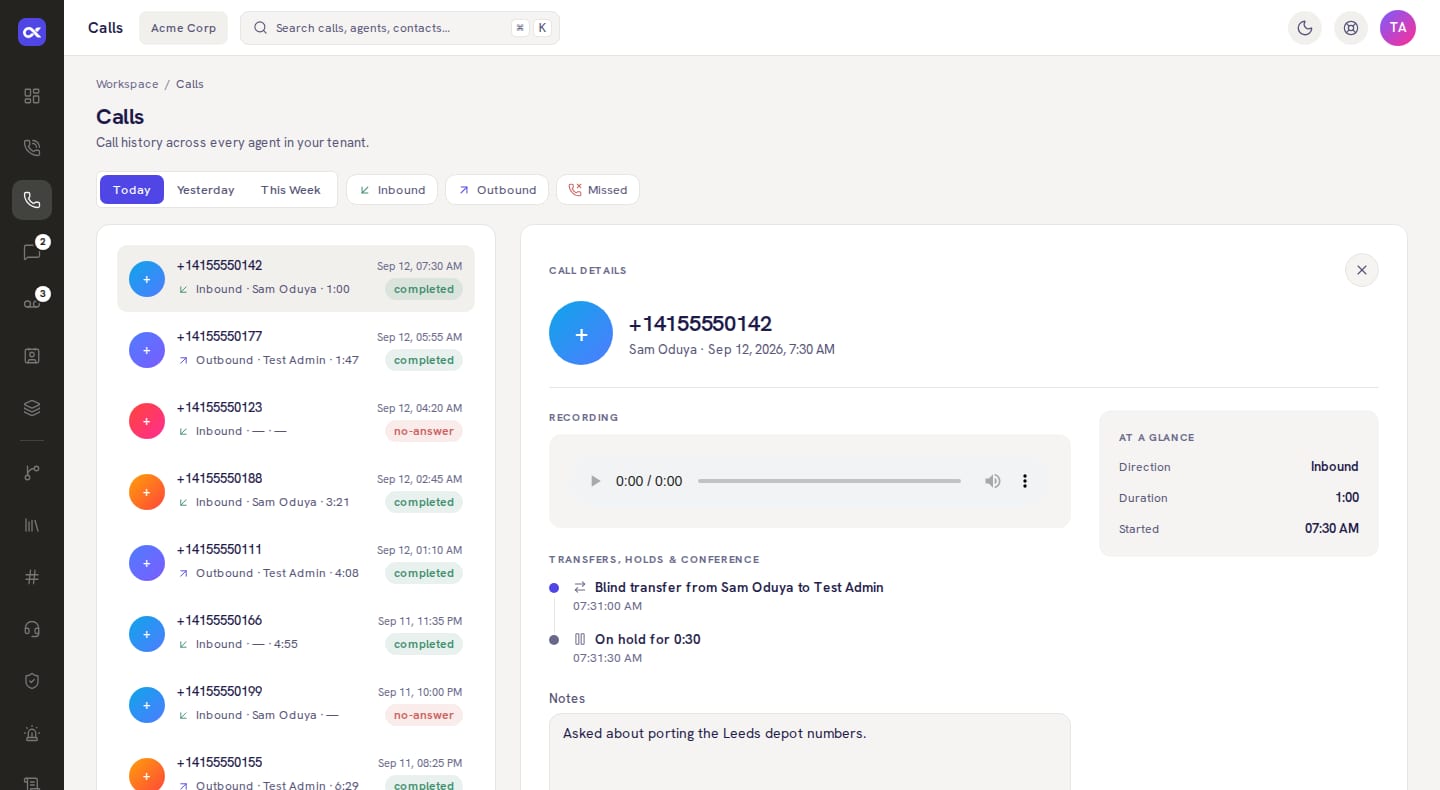This screenshot has width=1440, height=790.
Task: Open the headset agents sidebar icon
Action: (x=32, y=629)
